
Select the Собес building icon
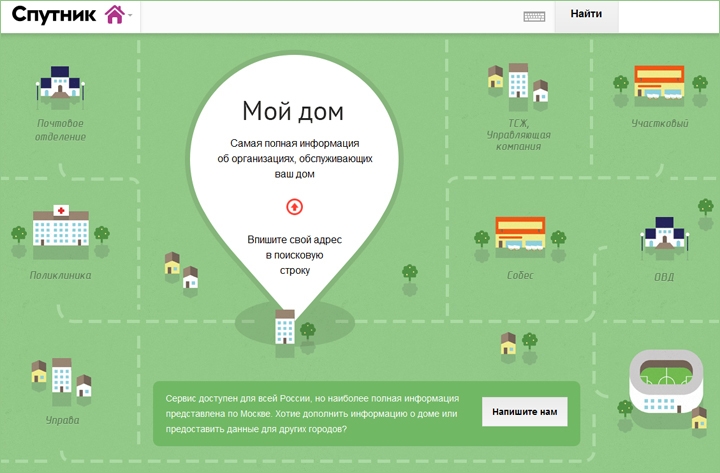coord(519,236)
